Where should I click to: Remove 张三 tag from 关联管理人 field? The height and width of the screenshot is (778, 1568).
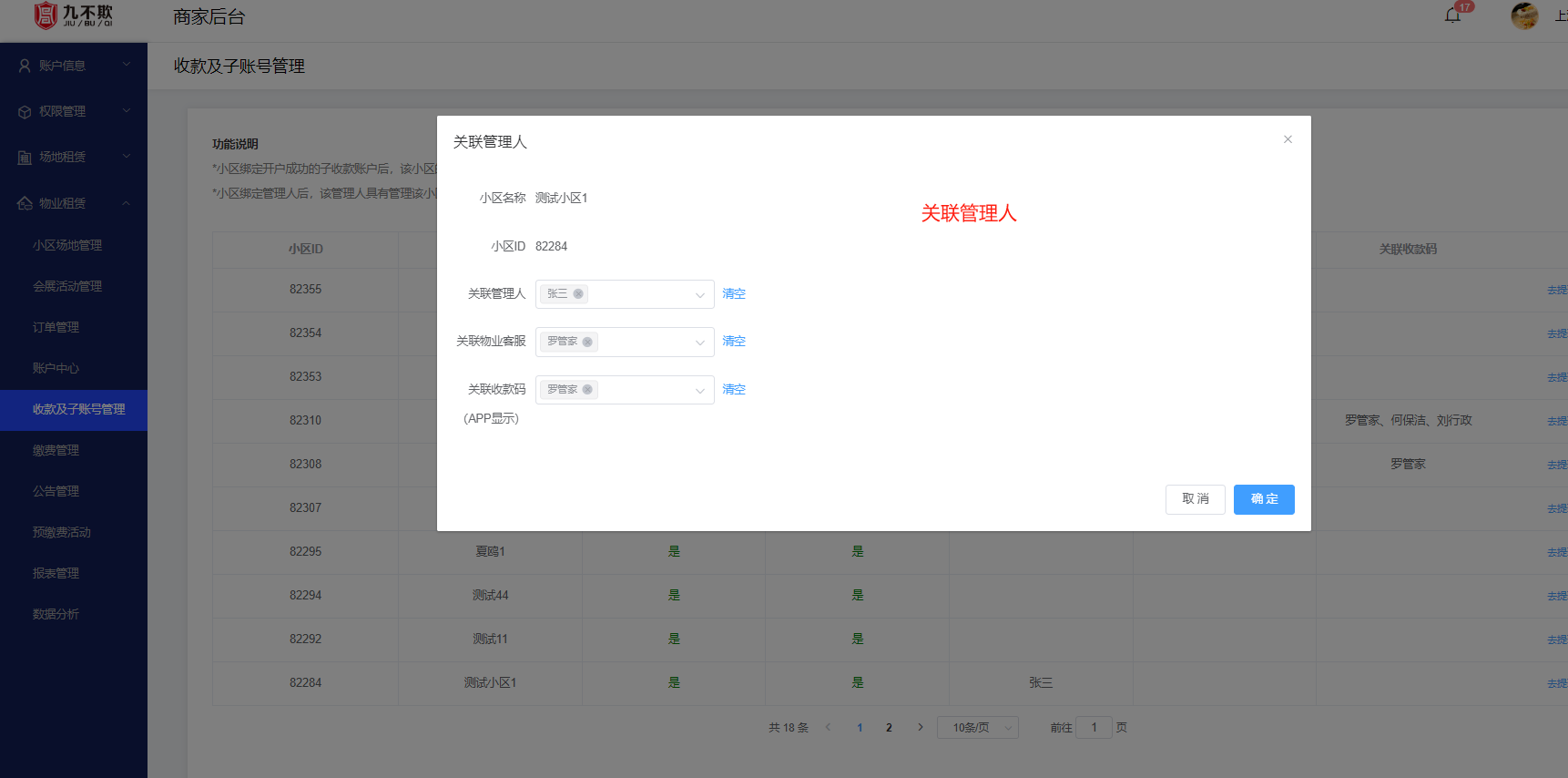point(578,294)
